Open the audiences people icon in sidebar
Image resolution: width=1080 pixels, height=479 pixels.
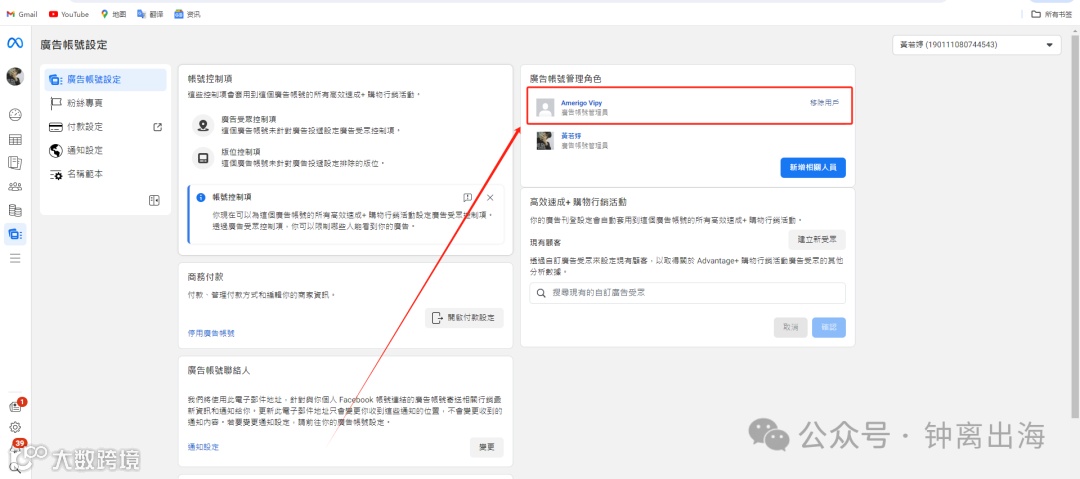coord(15,187)
